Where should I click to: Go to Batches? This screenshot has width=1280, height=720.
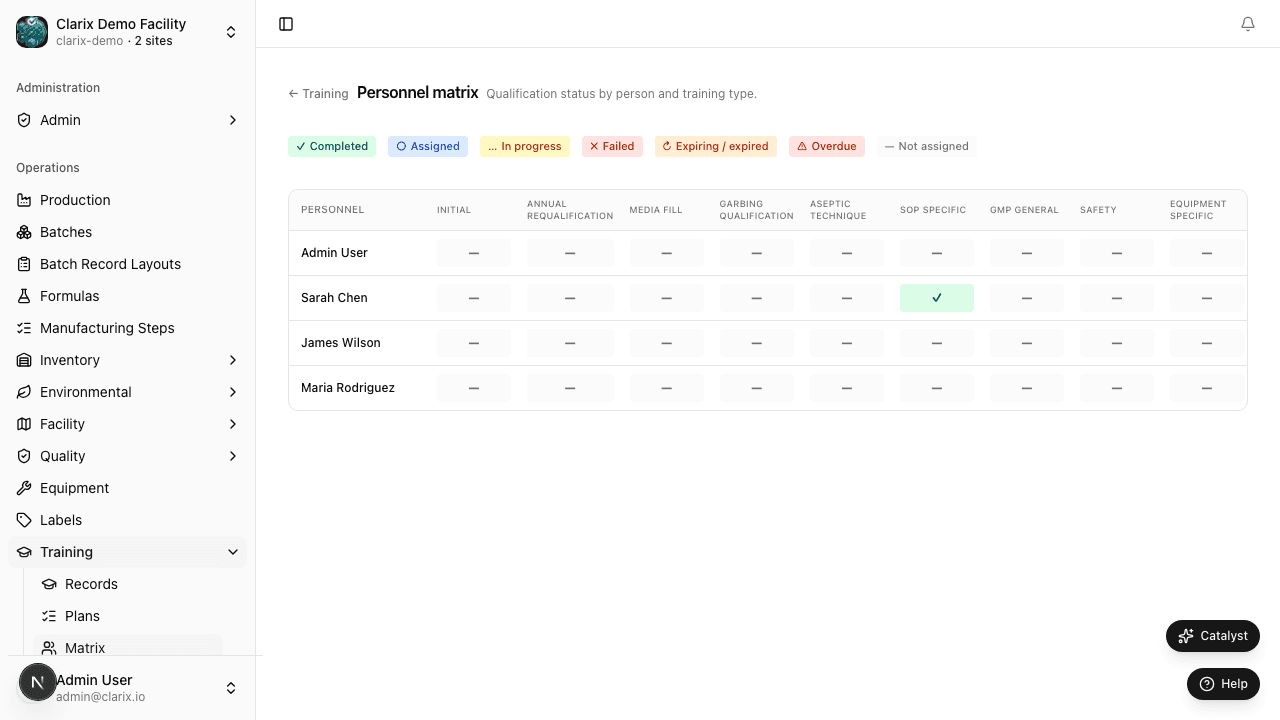(128, 232)
